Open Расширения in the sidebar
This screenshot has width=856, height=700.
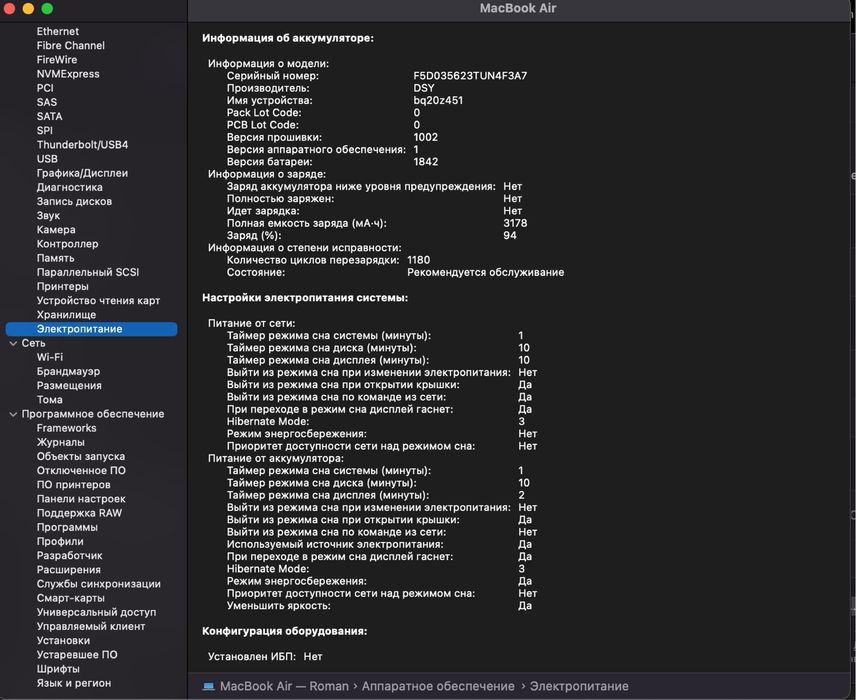point(68,570)
